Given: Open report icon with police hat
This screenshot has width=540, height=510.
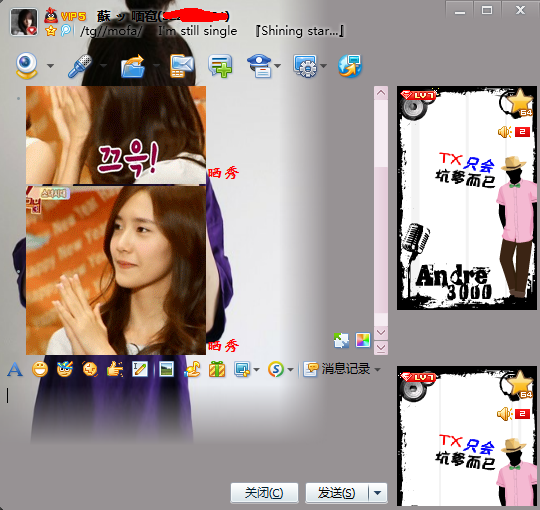Looking at the screenshot, I should (260, 65).
